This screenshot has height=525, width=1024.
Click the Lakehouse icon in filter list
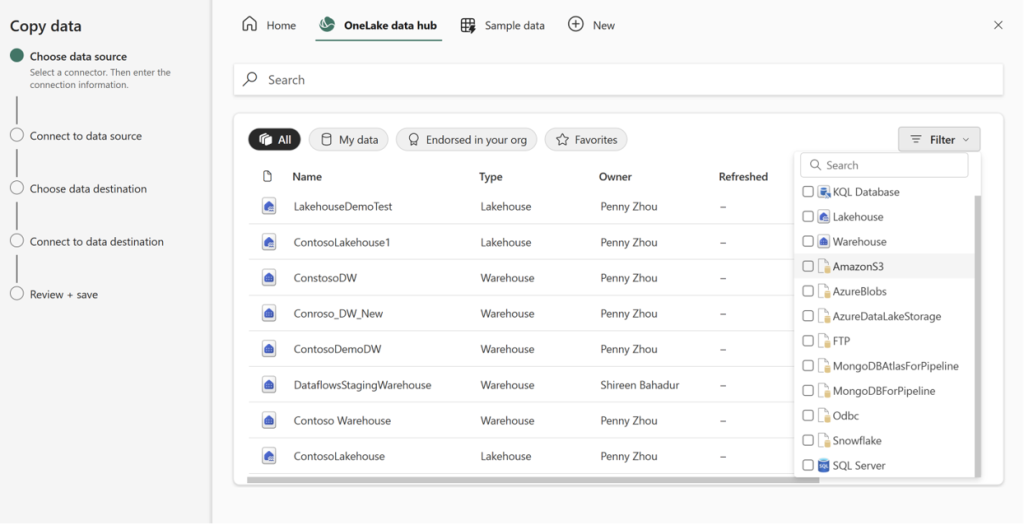click(824, 217)
